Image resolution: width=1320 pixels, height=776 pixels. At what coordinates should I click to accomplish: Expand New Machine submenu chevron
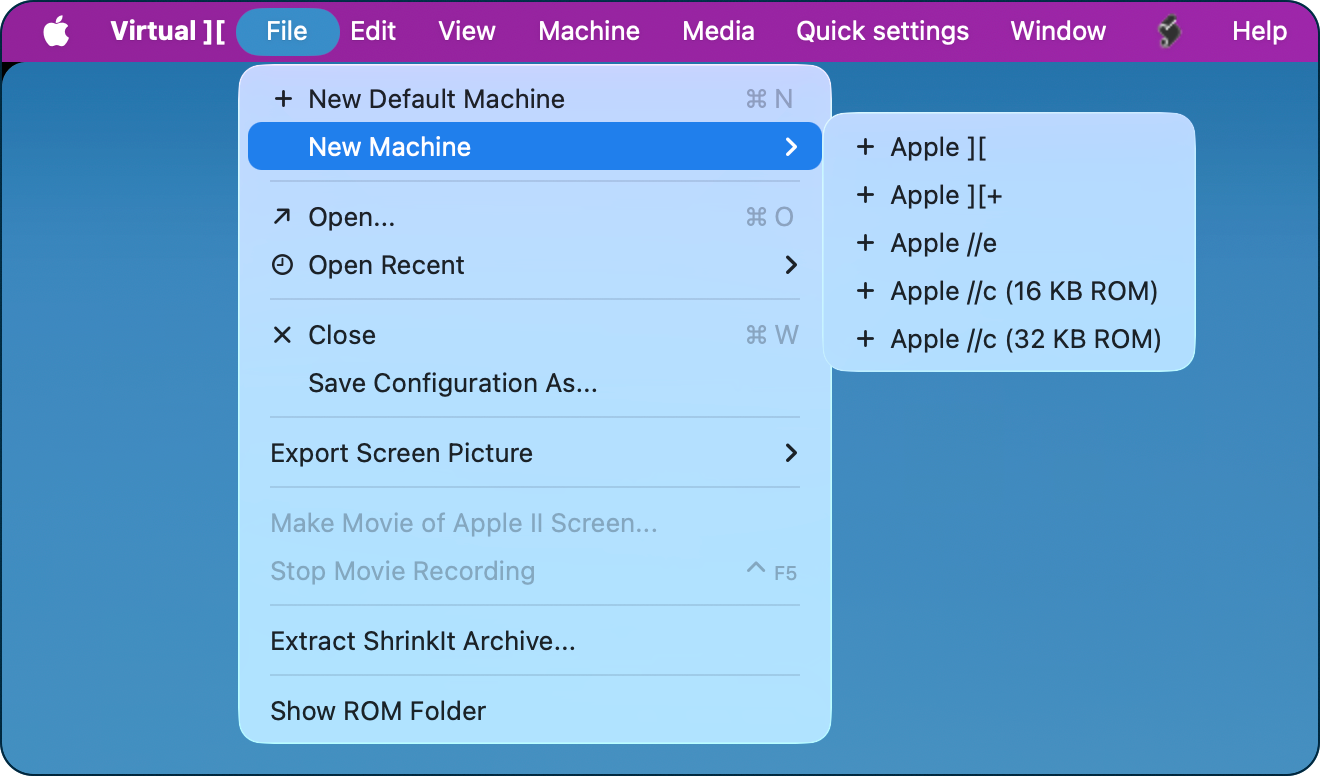click(x=791, y=147)
